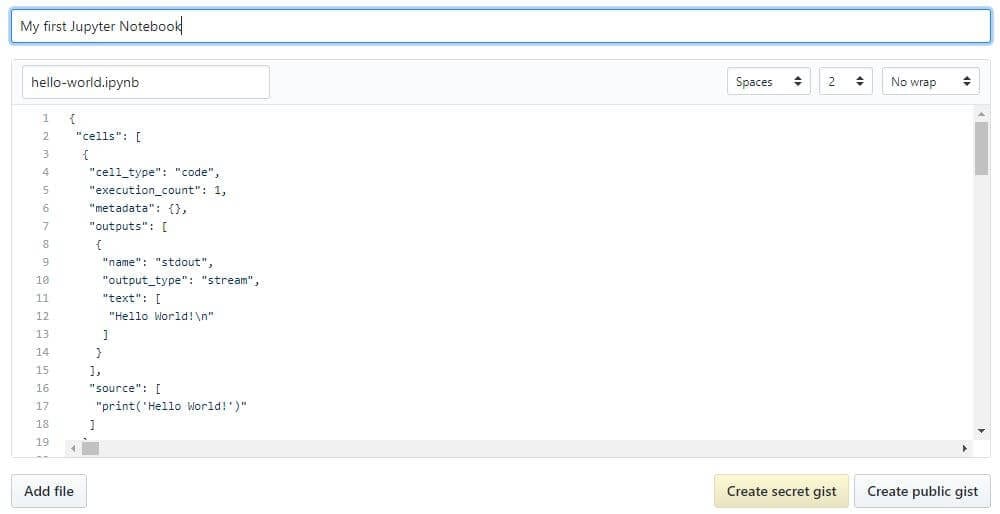This screenshot has height=514, width=1000.
Task: Click the "output_type": "stream" line
Action: (180, 280)
